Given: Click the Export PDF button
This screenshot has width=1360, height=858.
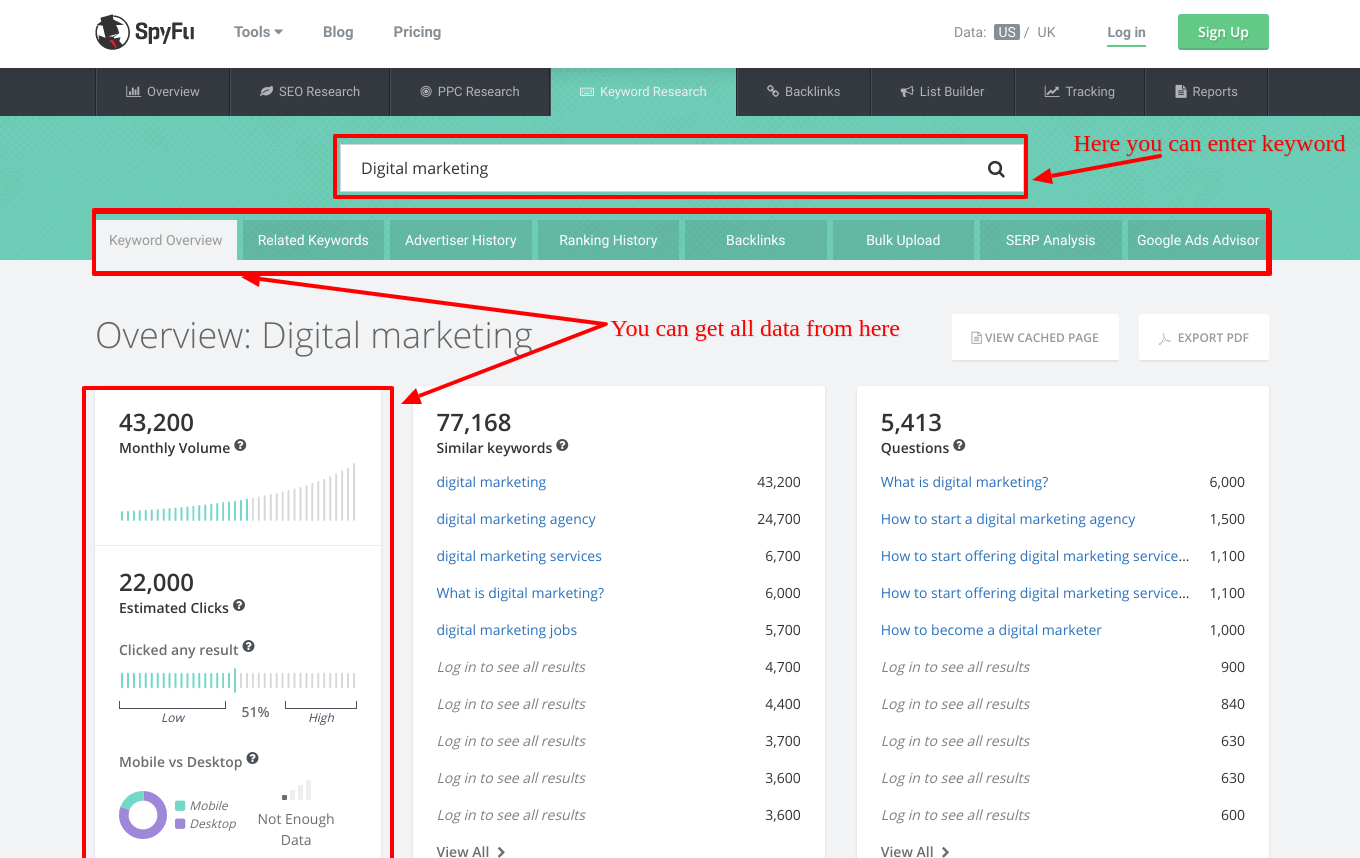Looking at the screenshot, I should click(x=1204, y=337).
